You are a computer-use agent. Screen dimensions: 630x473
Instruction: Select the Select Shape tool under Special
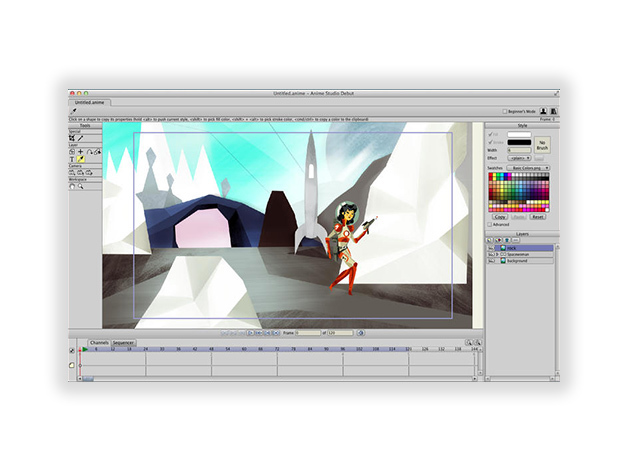pyautogui.click(x=72, y=138)
